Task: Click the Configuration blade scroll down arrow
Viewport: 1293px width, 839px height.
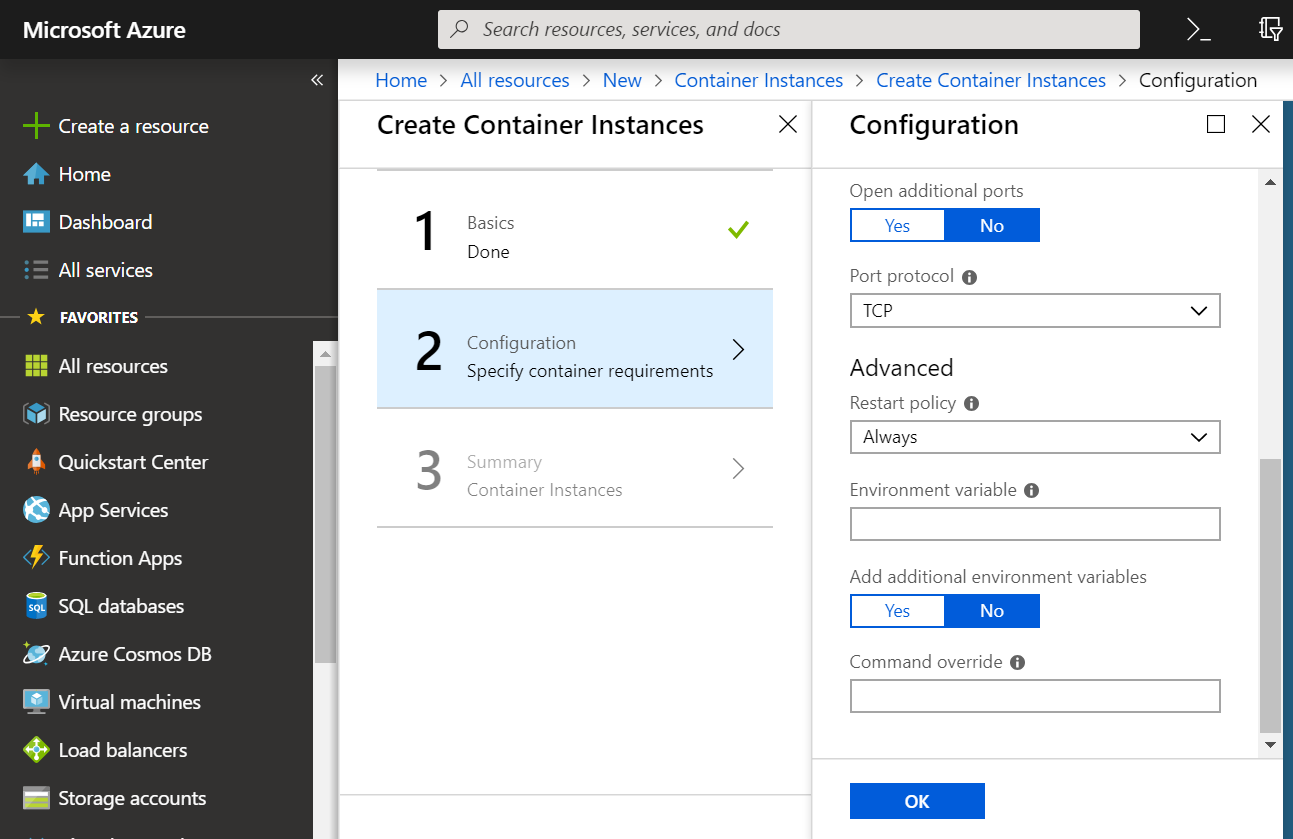Action: (x=1270, y=745)
